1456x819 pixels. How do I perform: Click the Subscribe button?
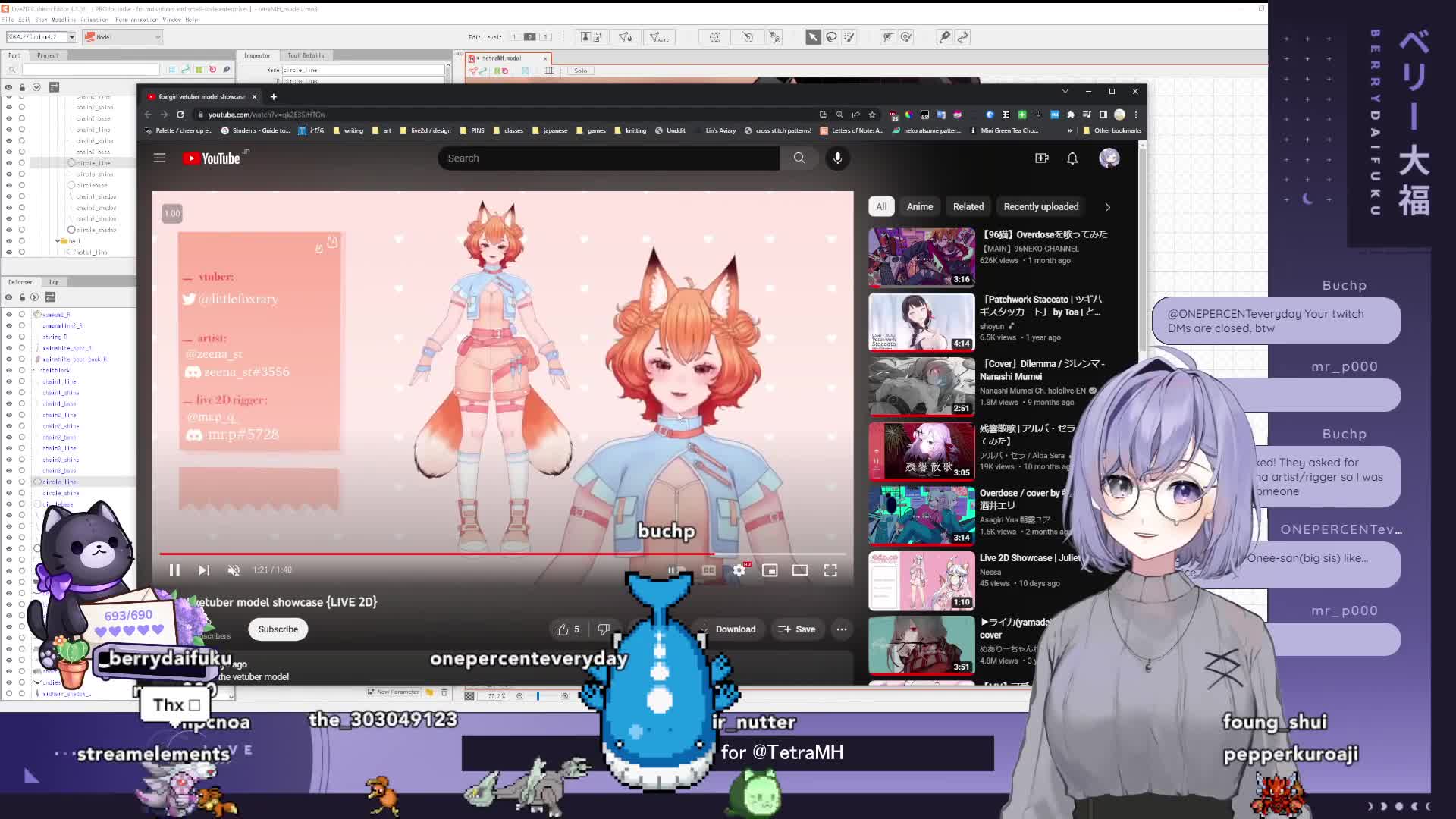point(278,629)
